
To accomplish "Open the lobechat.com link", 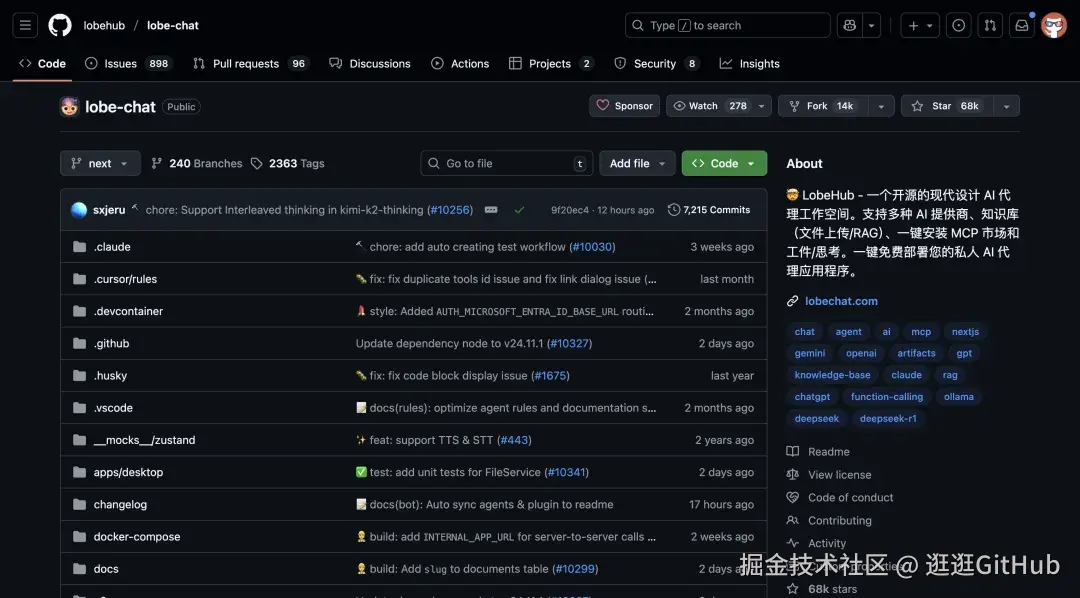I will (841, 301).
